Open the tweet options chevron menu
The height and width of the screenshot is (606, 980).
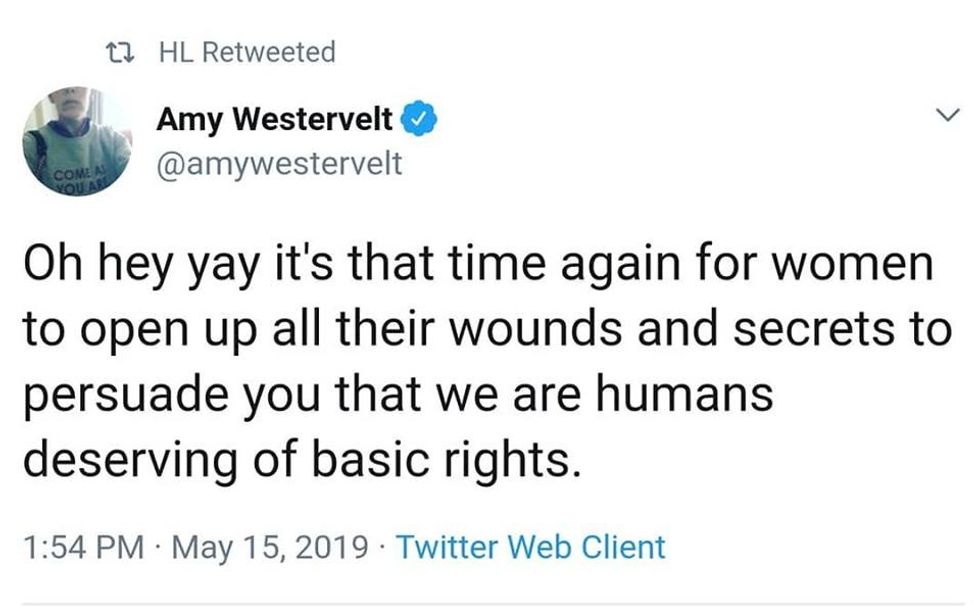(942, 119)
